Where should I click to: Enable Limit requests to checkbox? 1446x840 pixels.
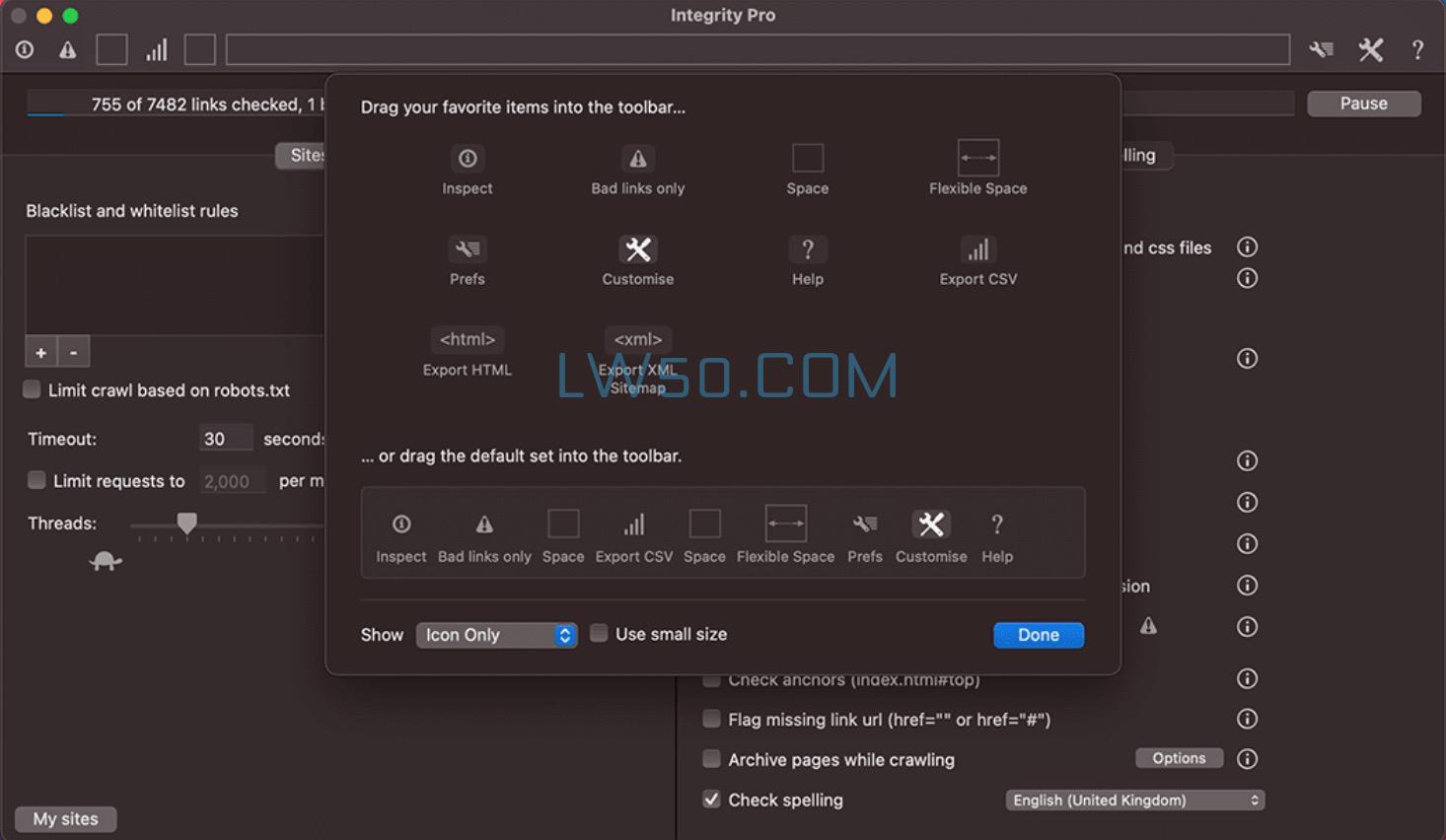pyautogui.click(x=36, y=480)
